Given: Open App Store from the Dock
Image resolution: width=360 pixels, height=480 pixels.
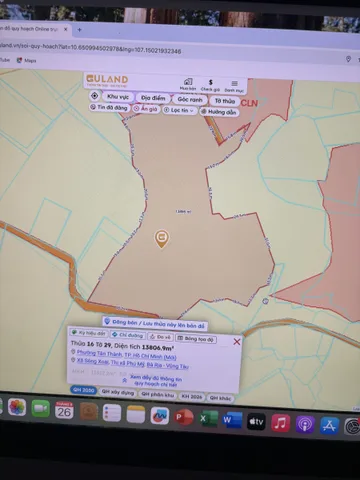Looking at the screenshot, I should point(329,425).
